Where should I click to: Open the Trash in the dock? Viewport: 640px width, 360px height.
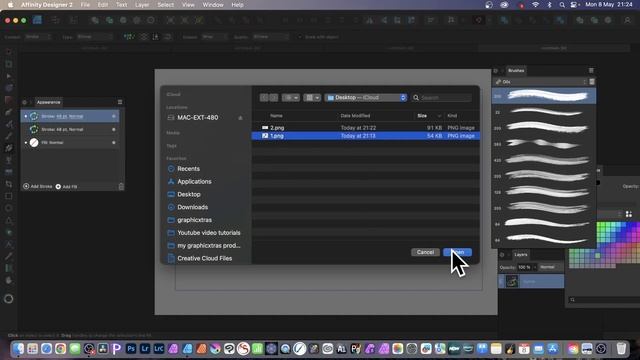click(621, 349)
